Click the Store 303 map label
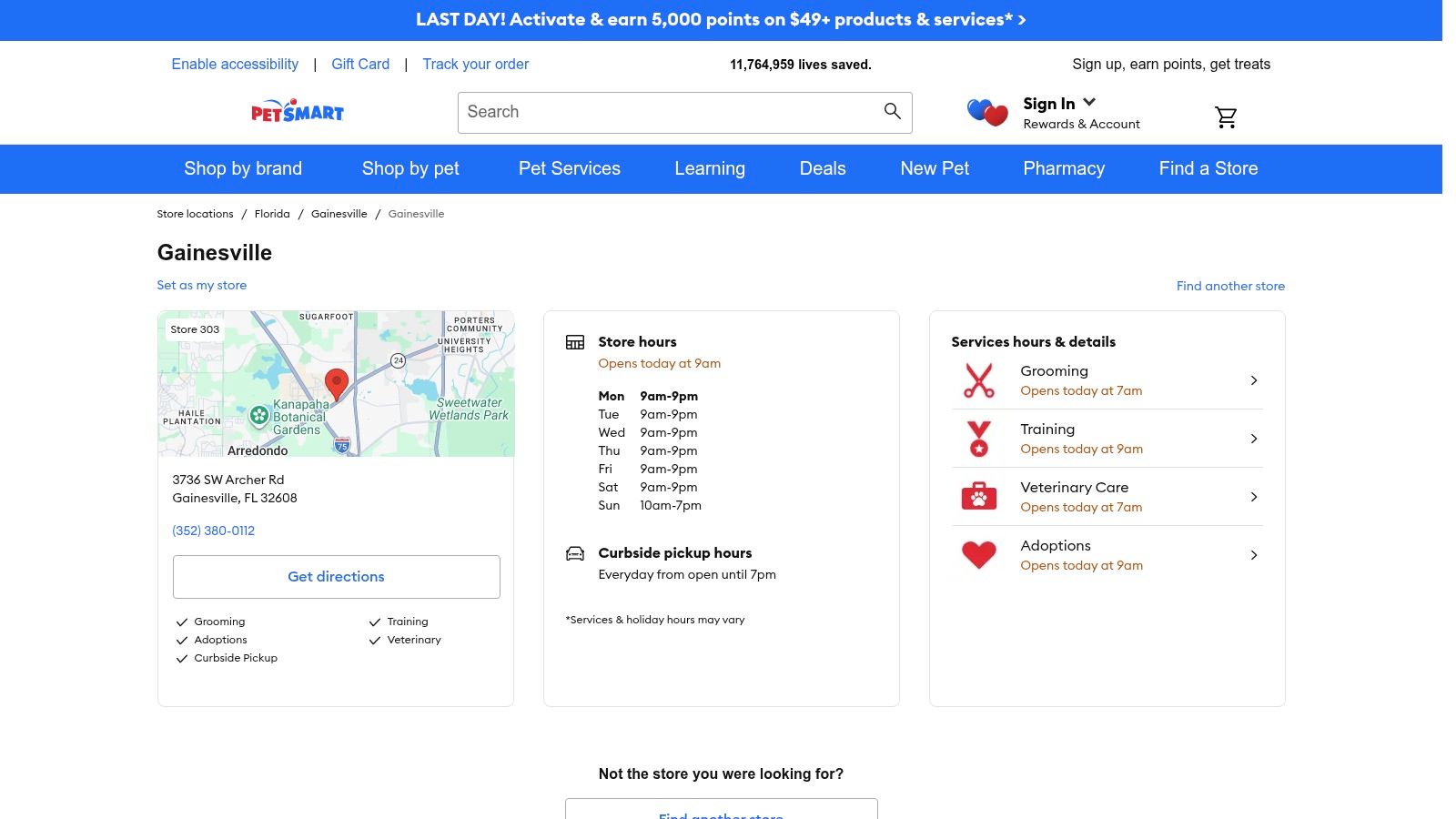Screen dimensions: 1456x819 (x=195, y=329)
